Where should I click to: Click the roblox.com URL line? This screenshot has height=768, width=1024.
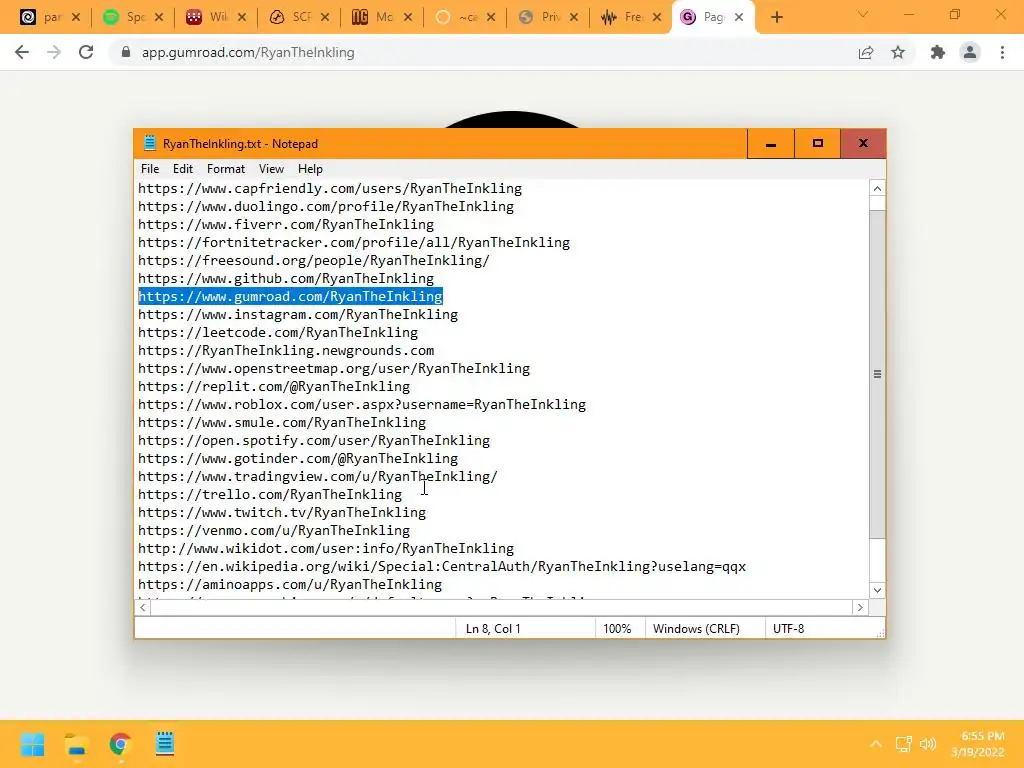pos(362,405)
